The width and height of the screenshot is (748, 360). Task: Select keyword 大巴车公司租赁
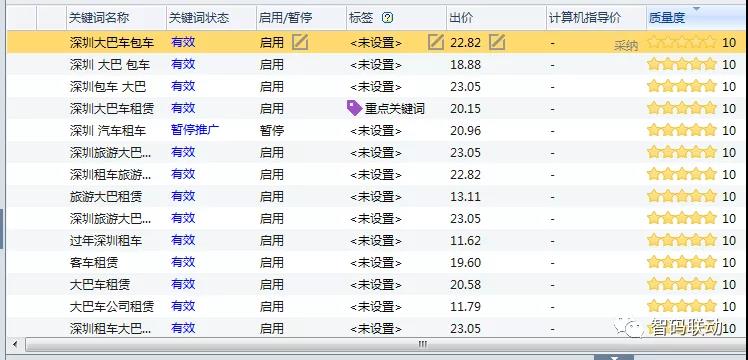(112, 306)
